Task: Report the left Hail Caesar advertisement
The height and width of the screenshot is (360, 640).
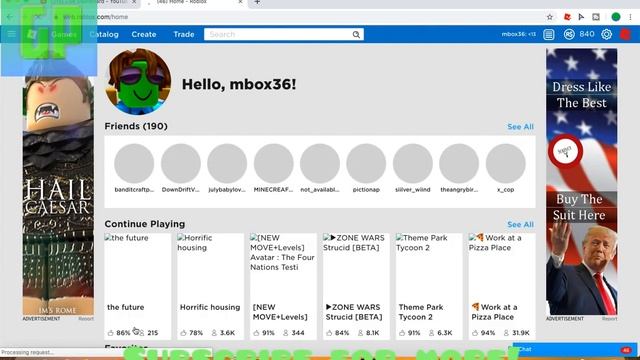Action: [86, 319]
